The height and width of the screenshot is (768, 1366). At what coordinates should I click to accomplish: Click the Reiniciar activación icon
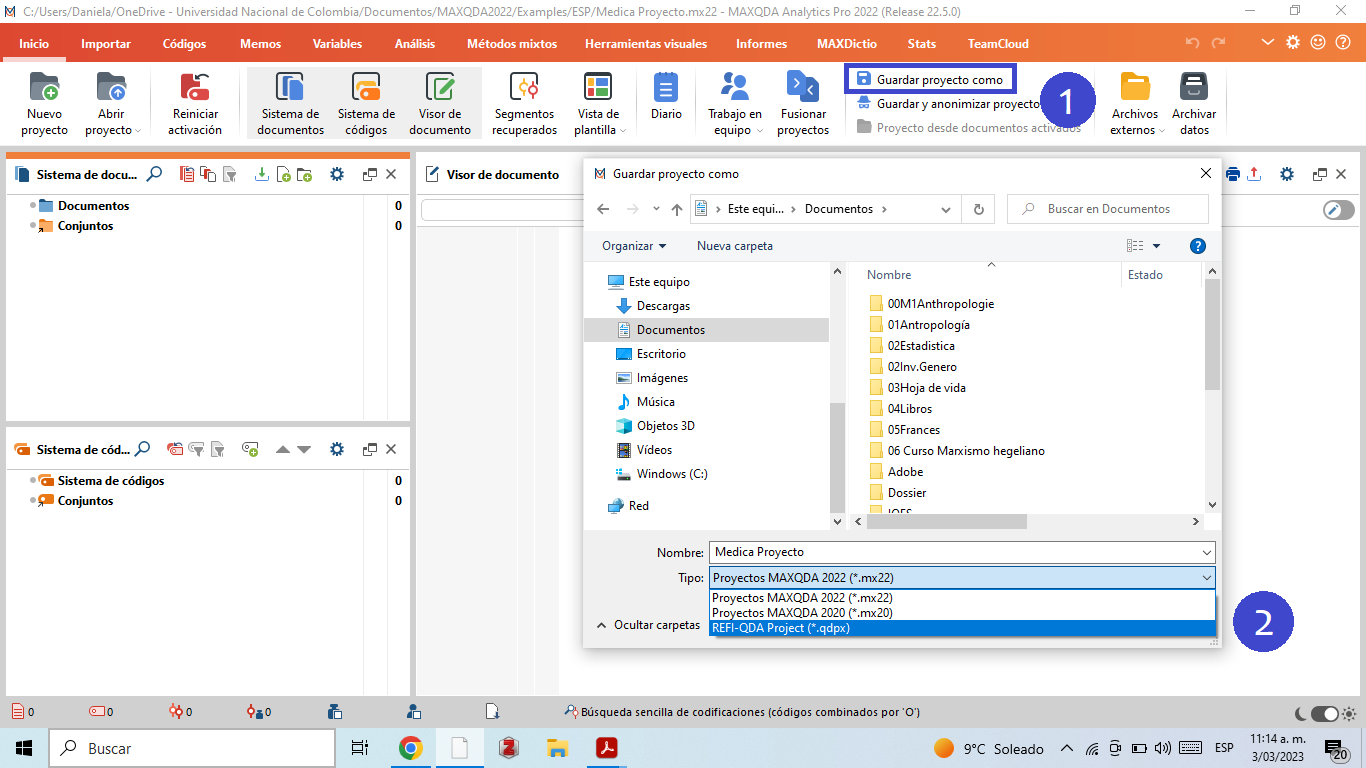tap(195, 88)
